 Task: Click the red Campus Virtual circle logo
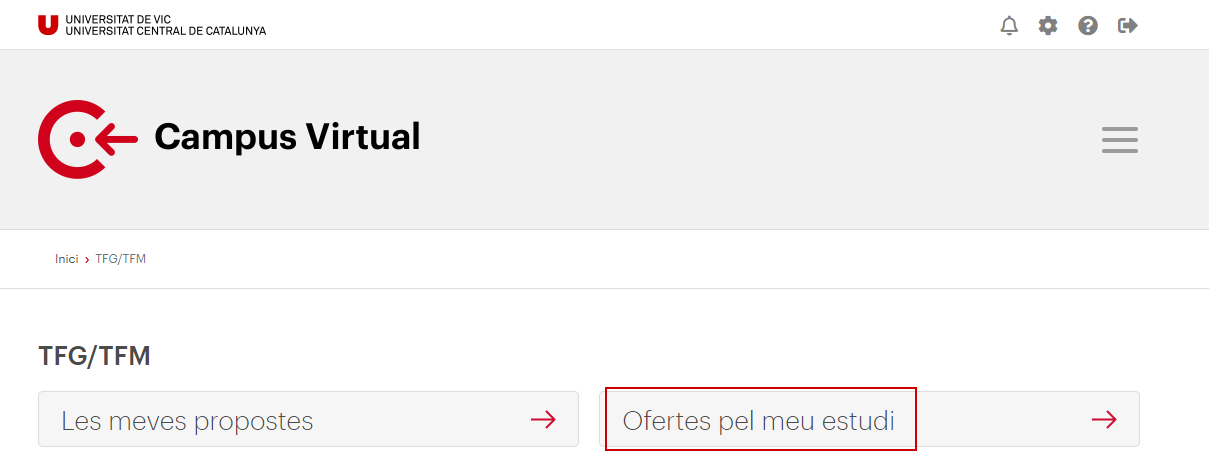(88, 139)
